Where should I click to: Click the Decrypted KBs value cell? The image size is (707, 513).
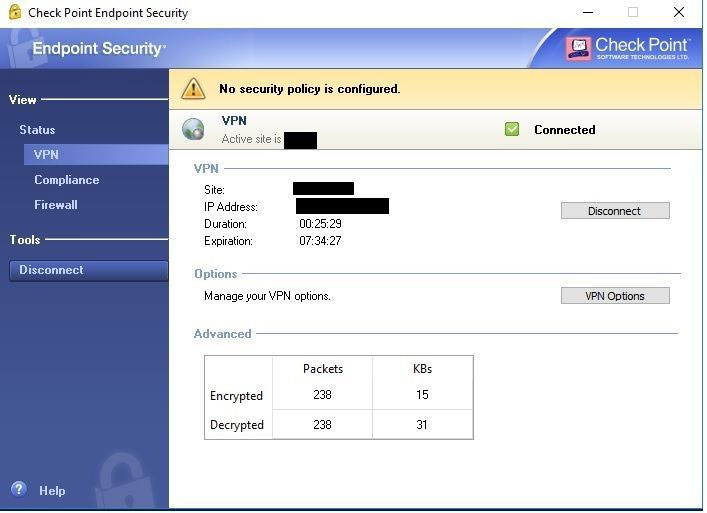tap(422, 425)
